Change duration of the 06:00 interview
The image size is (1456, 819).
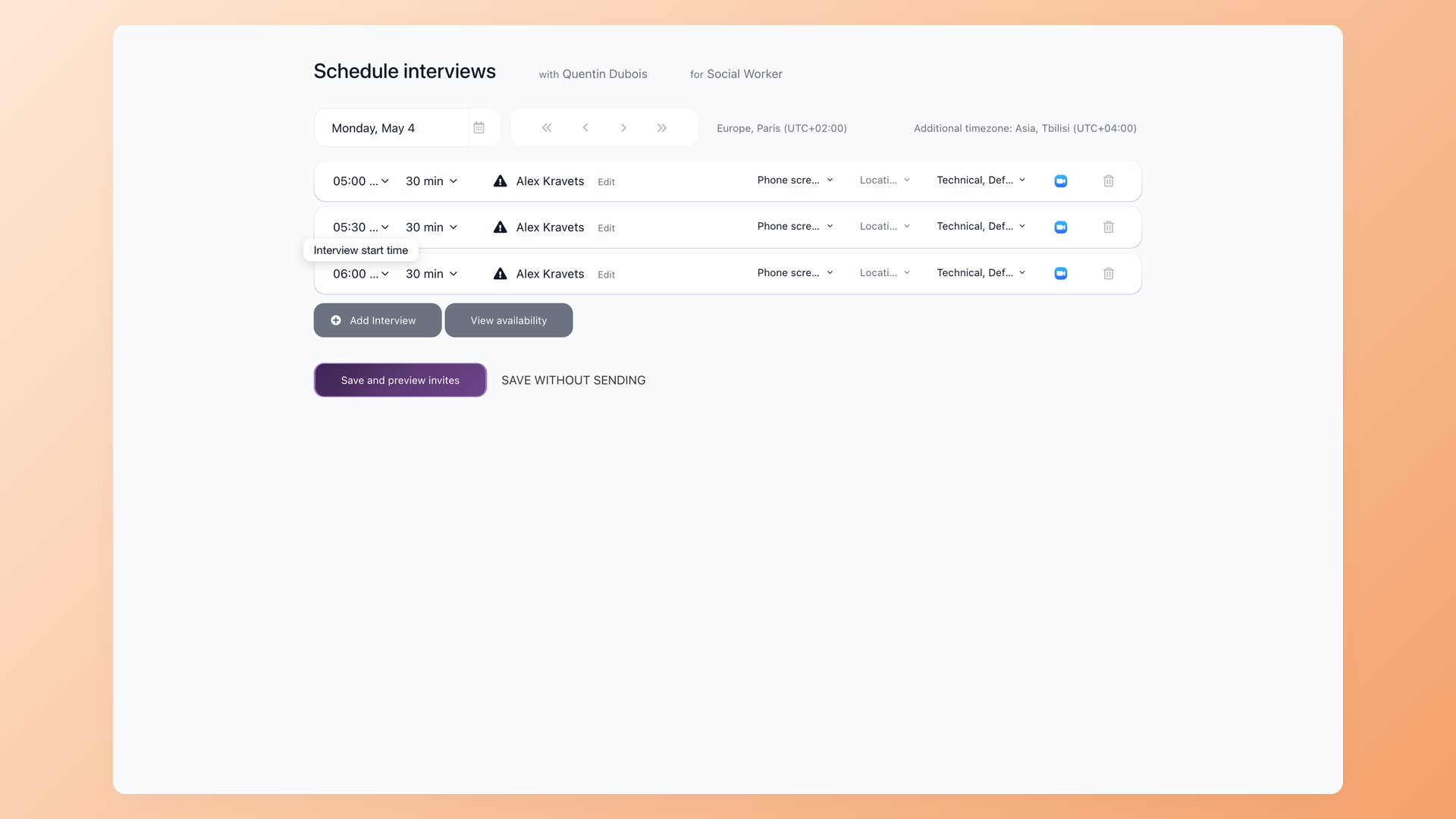tap(431, 273)
